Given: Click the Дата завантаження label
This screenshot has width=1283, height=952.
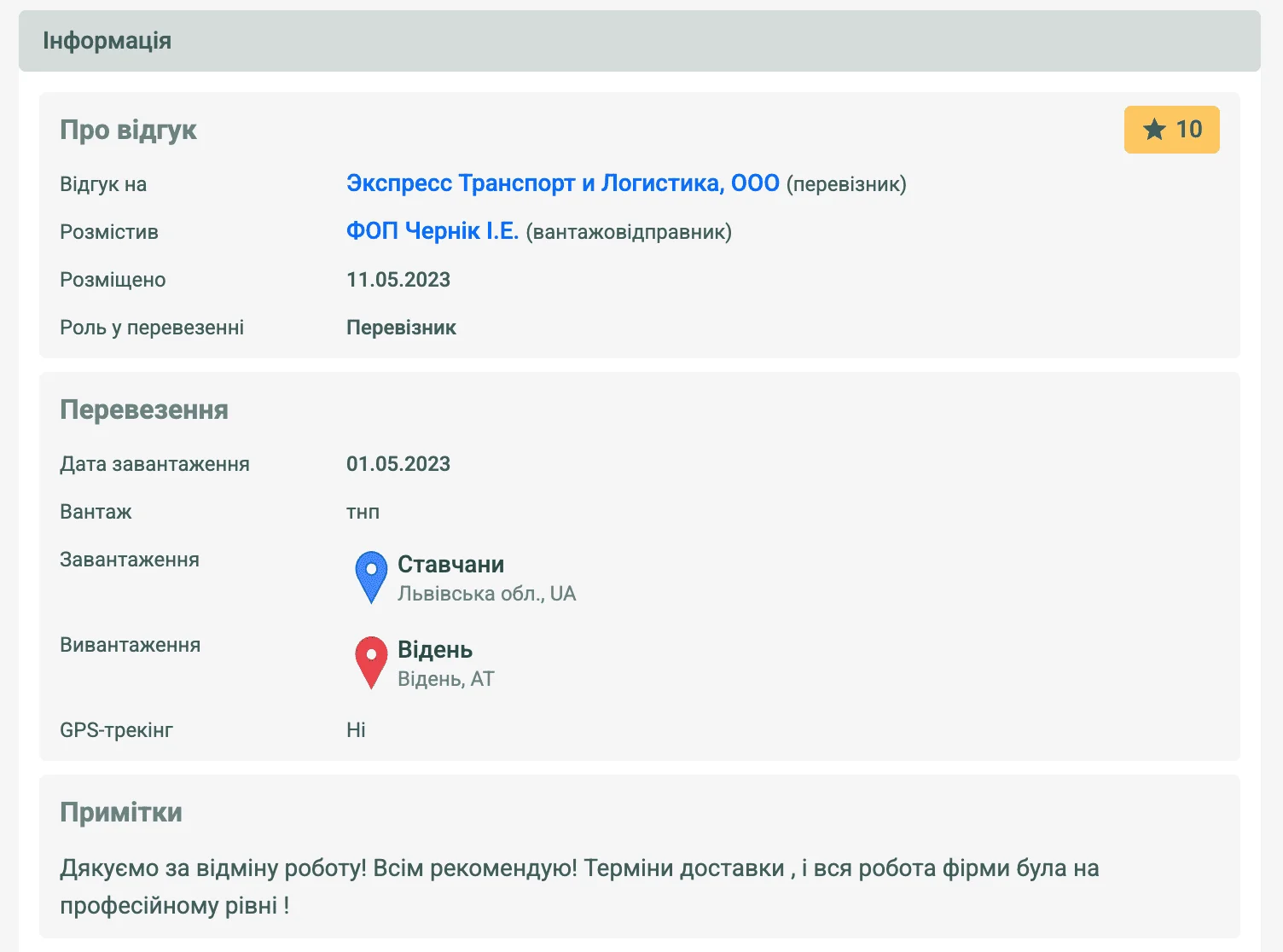Looking at the screenshot, I should point(154,464).
